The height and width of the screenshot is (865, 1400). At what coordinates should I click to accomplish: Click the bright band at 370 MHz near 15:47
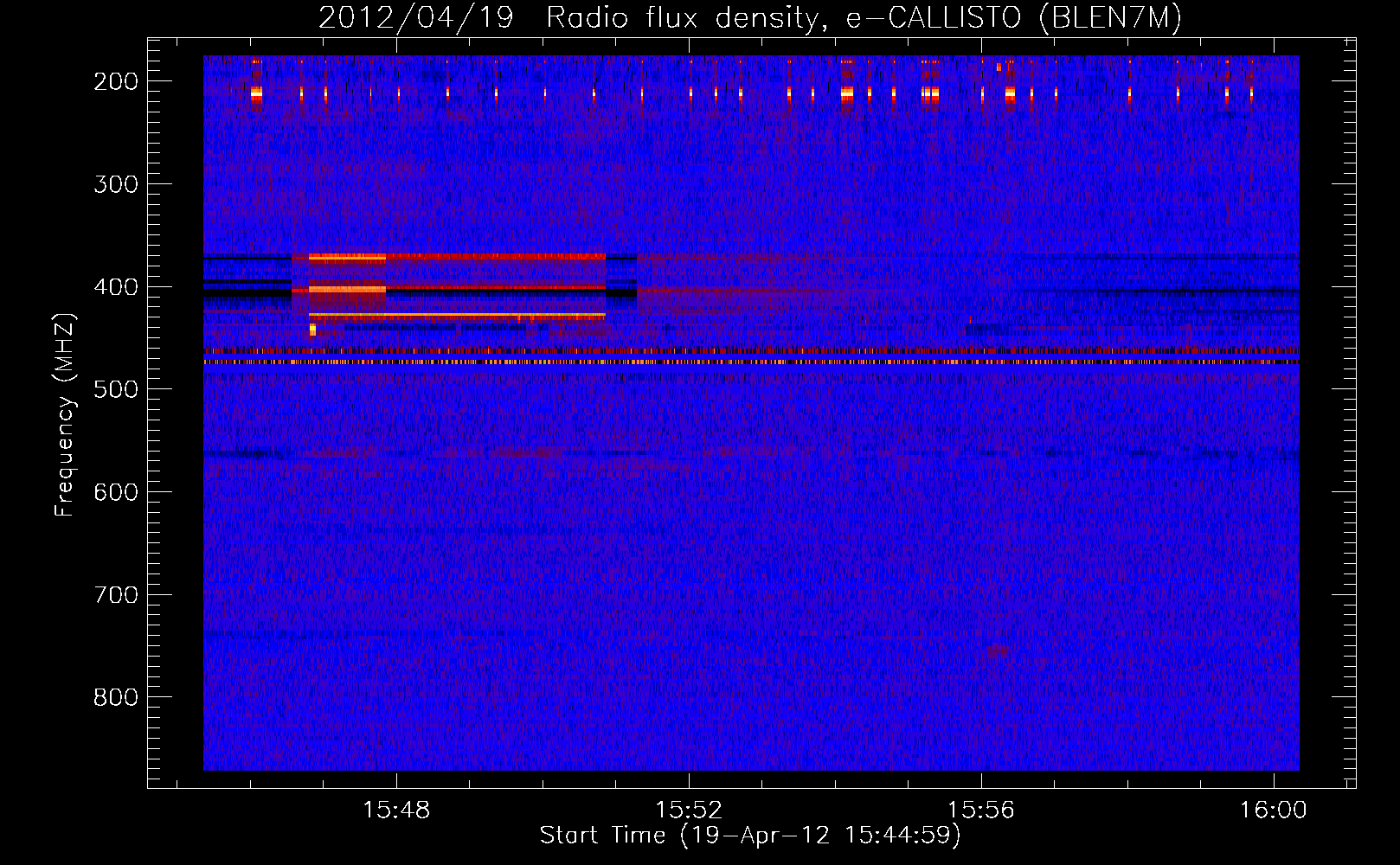tap(347, 257)
